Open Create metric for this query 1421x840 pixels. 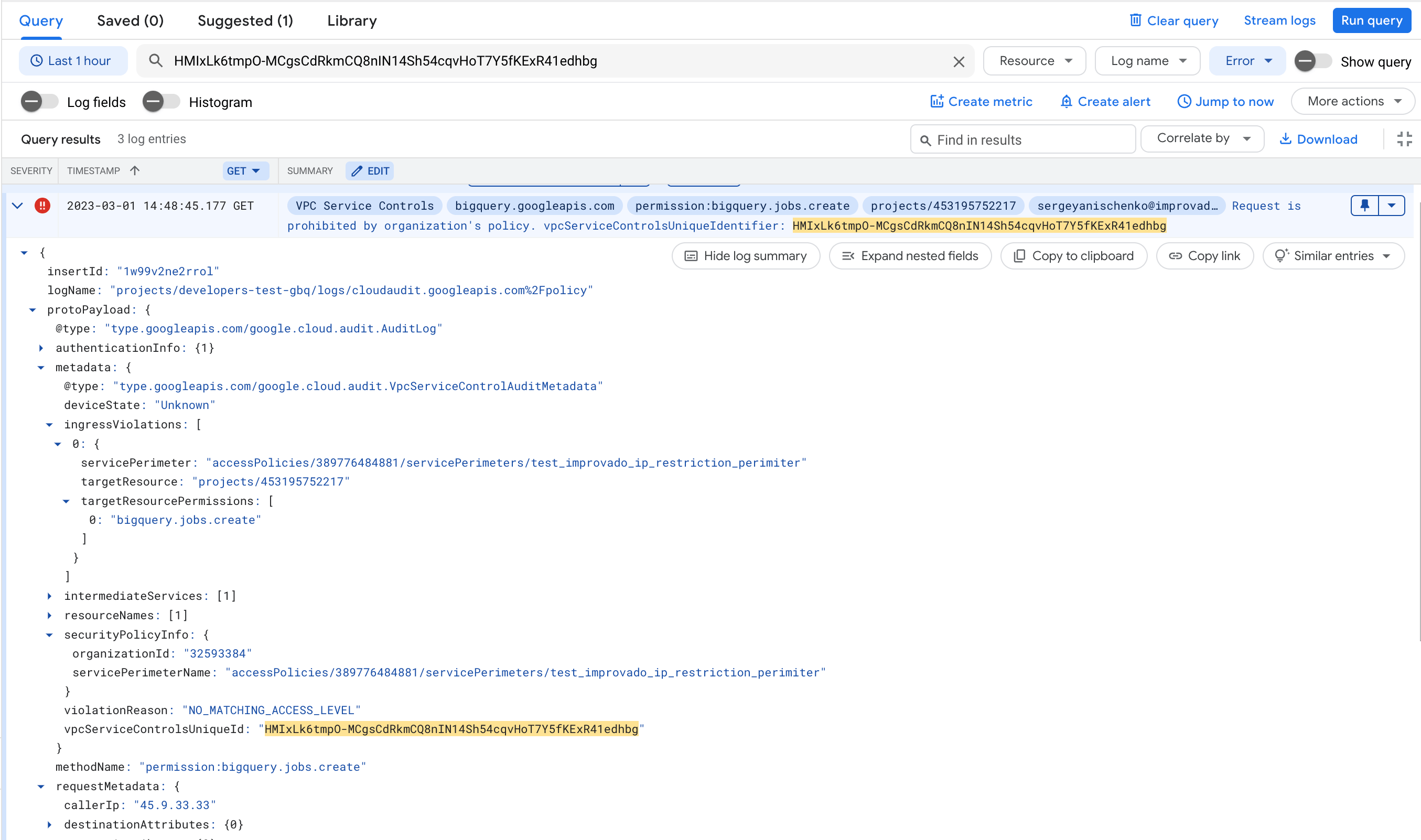click(982, 101)
